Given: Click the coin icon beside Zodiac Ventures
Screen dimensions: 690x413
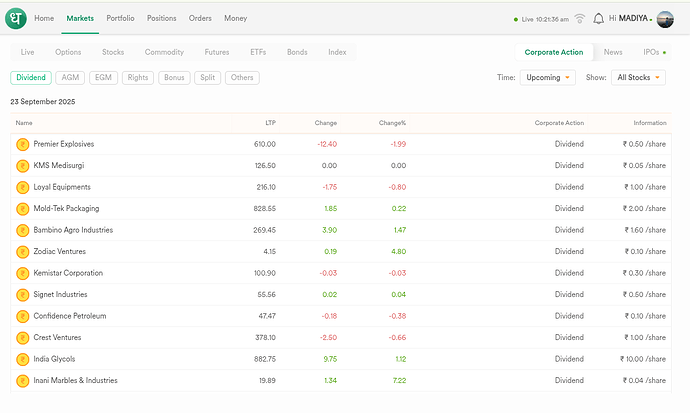Looking at the screenshot, I should tap(23, 251).
